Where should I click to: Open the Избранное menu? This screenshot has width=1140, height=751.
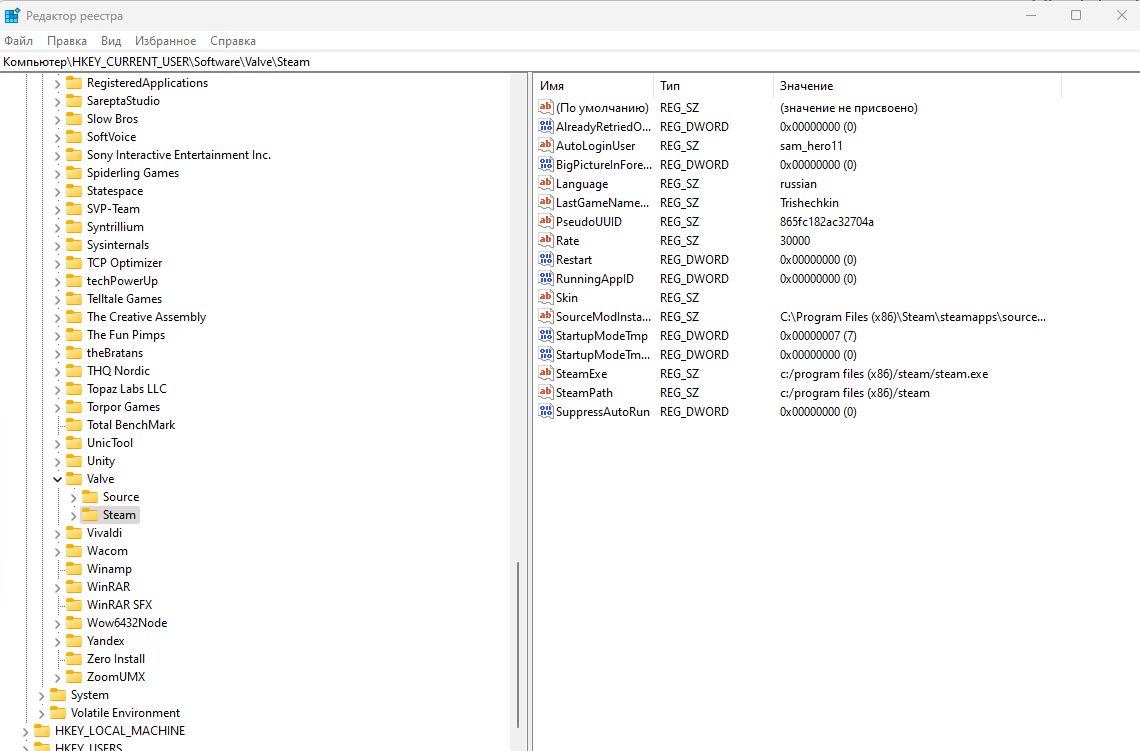pos(165,40)
